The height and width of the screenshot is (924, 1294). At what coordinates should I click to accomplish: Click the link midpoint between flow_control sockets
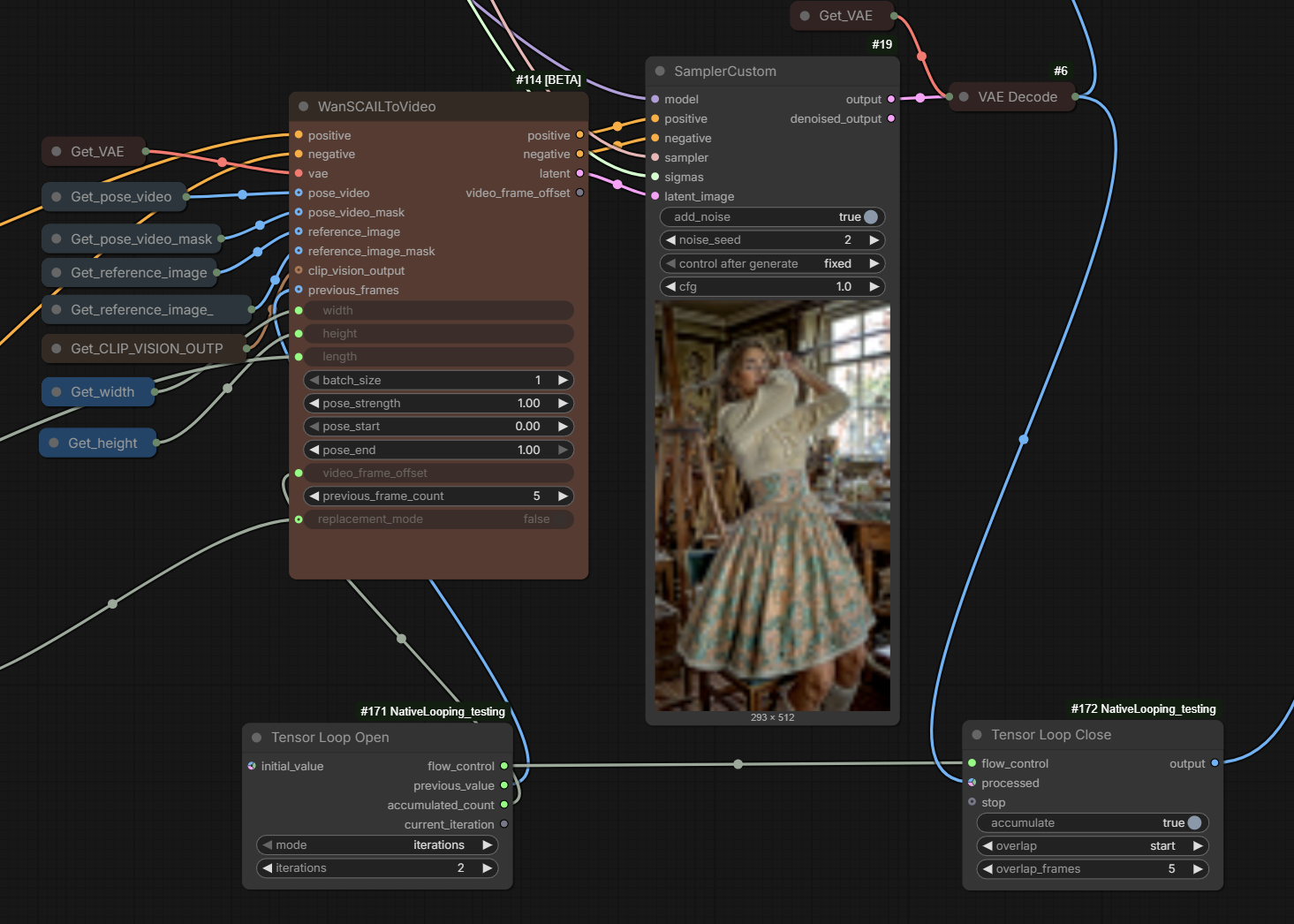point(738,764)
